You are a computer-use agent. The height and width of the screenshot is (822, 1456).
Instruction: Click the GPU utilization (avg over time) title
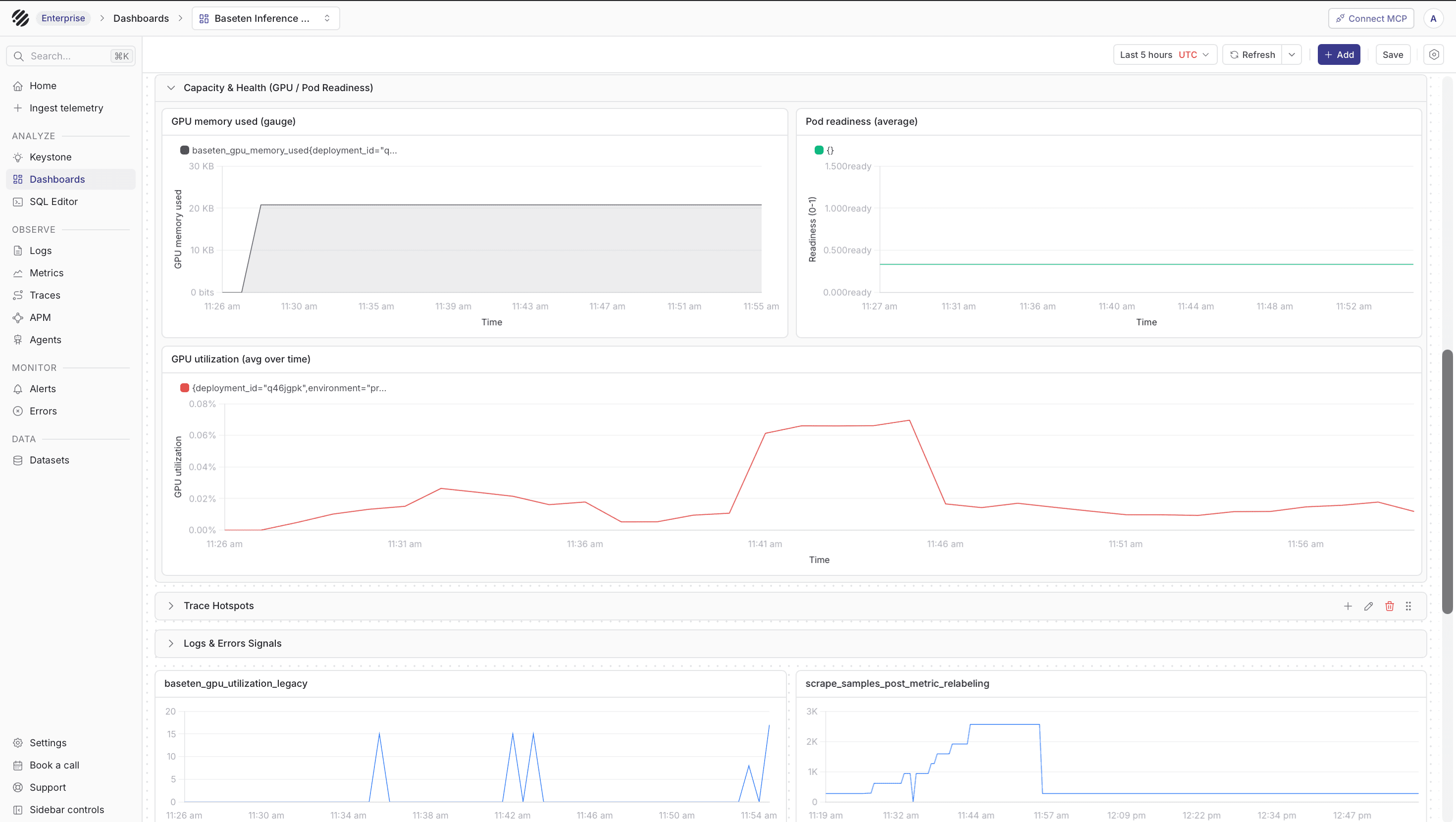241,359
